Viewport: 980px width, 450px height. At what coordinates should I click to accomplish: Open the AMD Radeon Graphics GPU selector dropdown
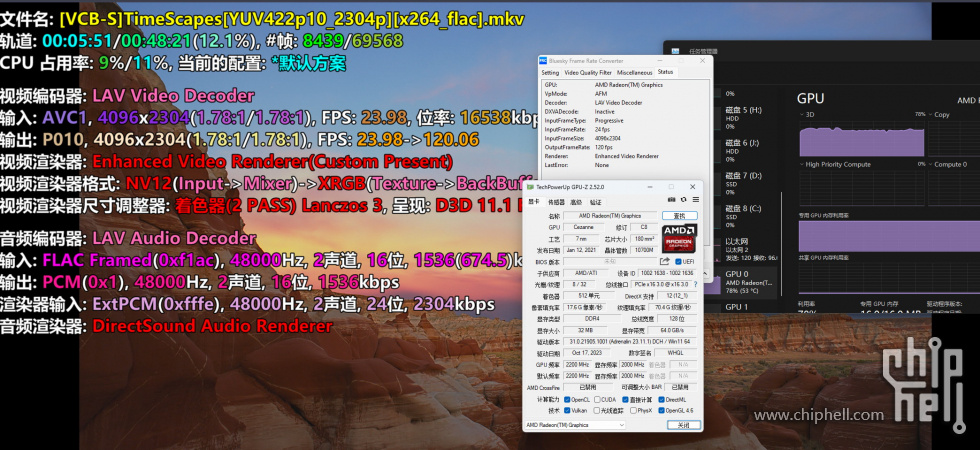[x=574, y=425]
